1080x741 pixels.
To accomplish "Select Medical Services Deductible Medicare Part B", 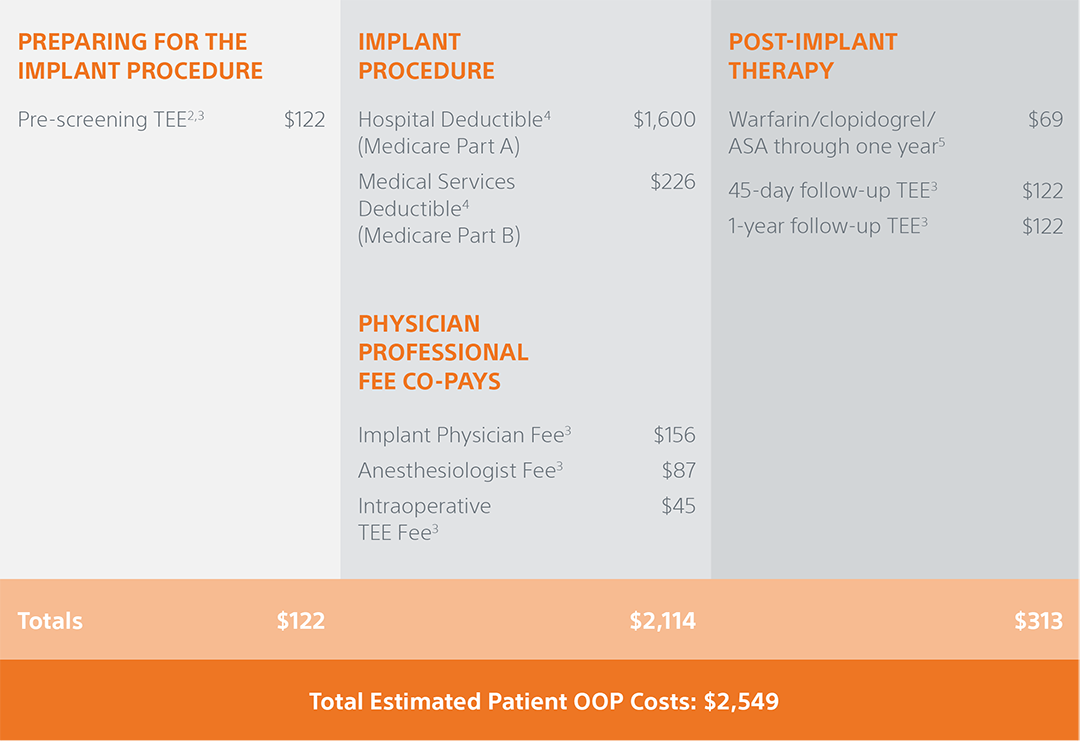I will click(x=439, y=208).
